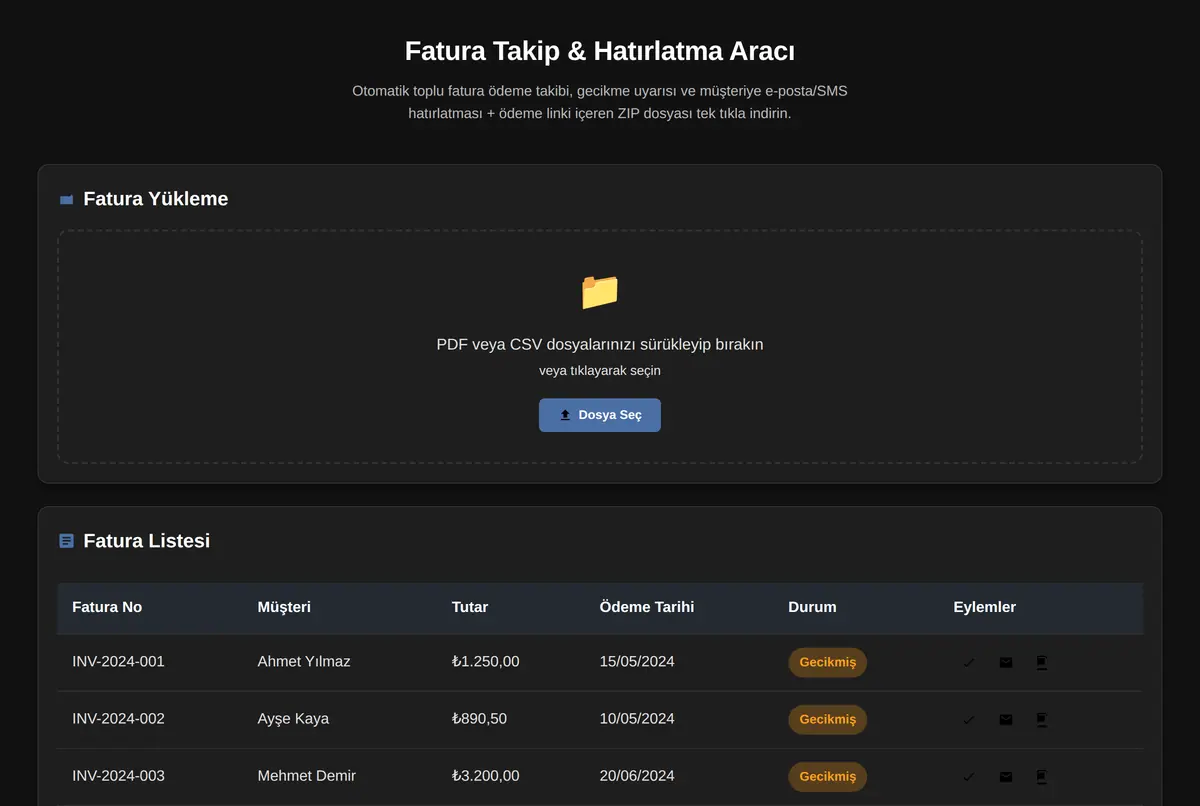Click the Fatura Listesi heading
Viewport: 1200px width, 806px height.
point(147,541)
